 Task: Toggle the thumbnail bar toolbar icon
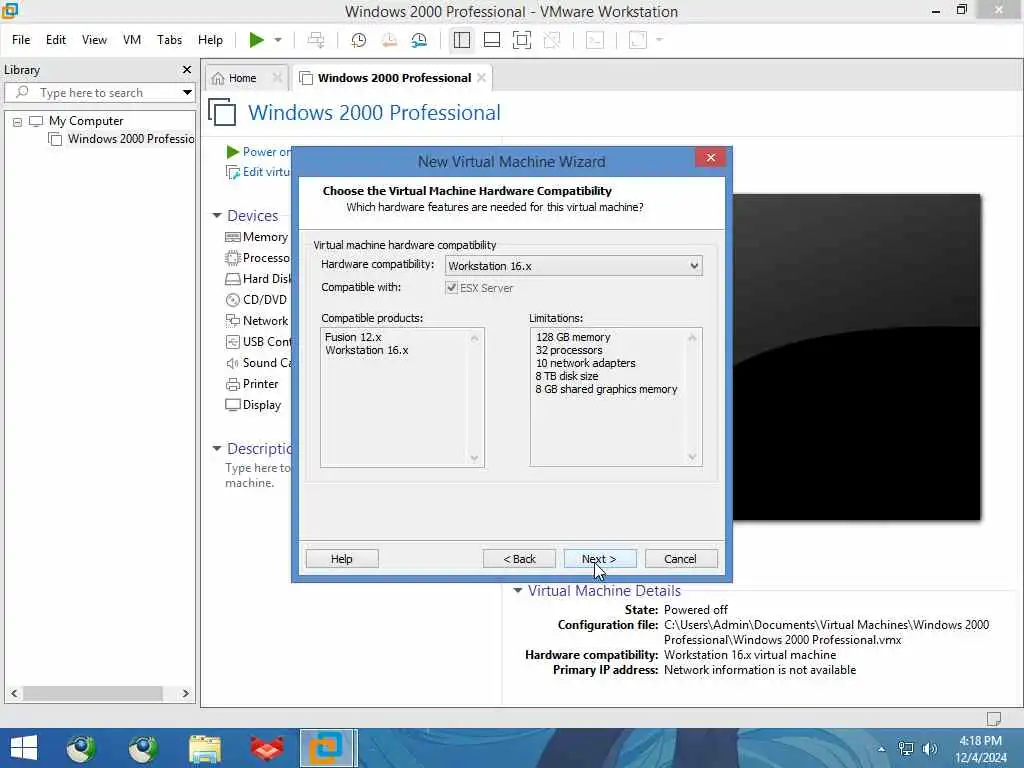pos(492,40)
